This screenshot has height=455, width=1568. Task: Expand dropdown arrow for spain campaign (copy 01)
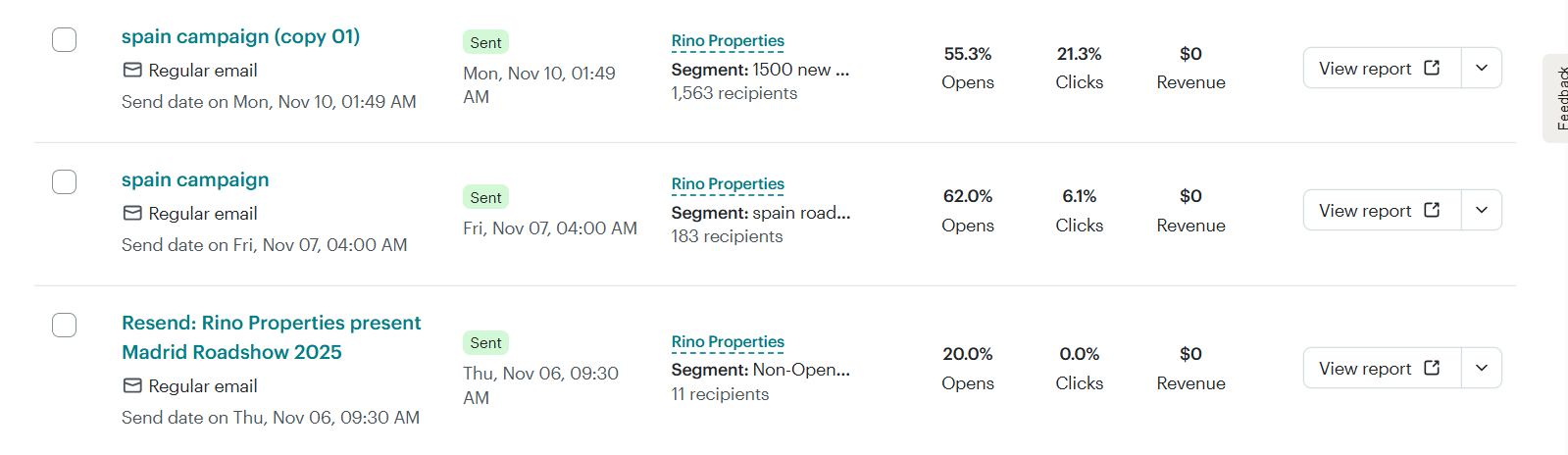[x=1482, y=68]
